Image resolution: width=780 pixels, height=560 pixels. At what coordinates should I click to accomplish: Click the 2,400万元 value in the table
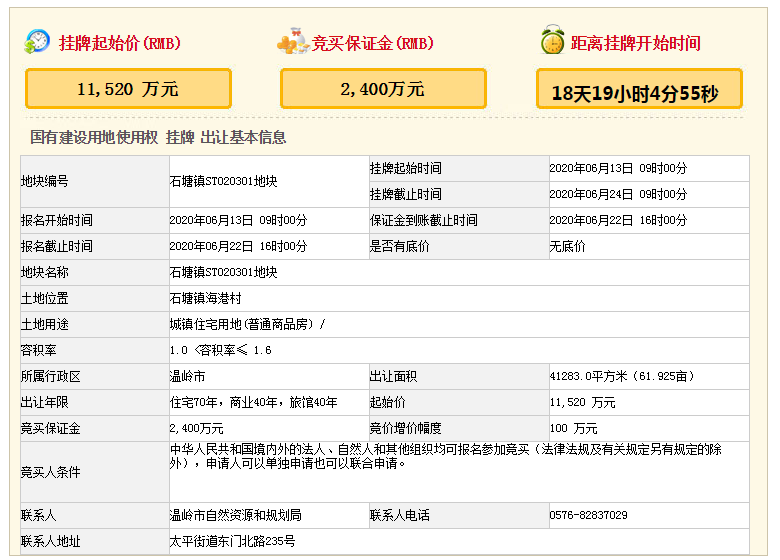(x=196, y=428)
